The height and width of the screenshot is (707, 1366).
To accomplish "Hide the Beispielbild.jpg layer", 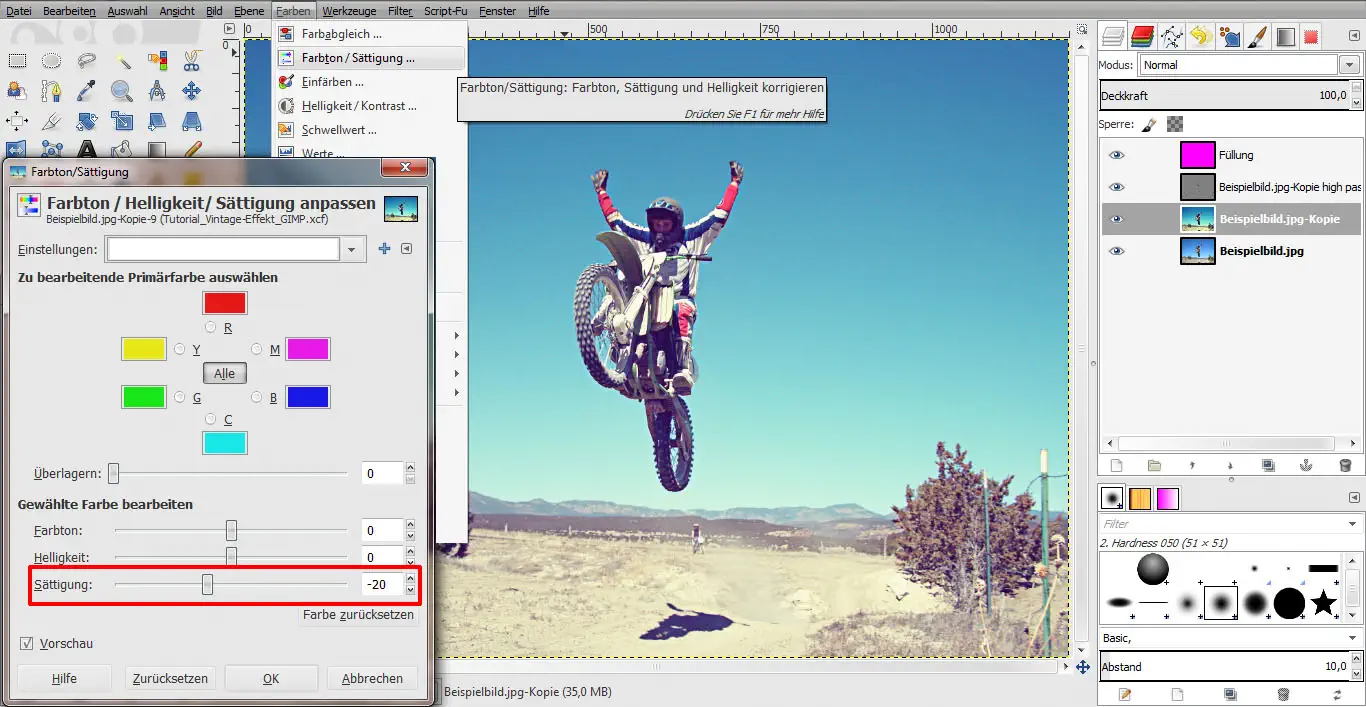I will pyautogui.click(x=1119, y=251).
